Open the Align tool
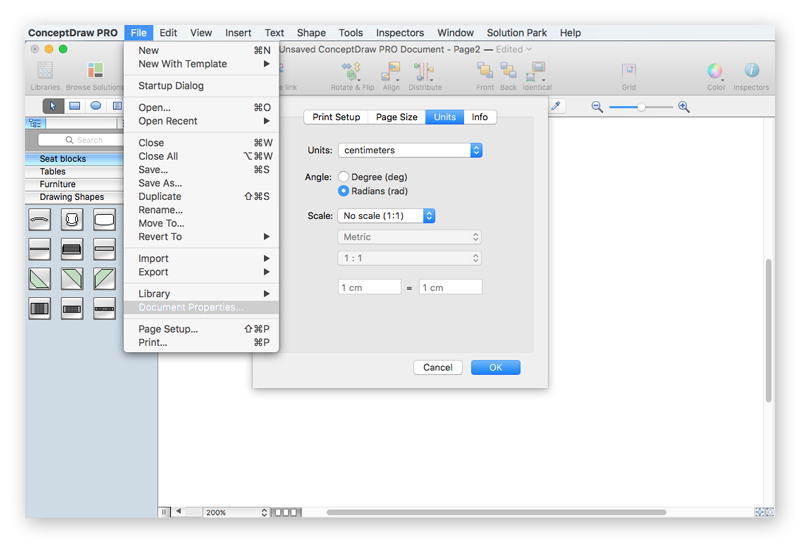This screenshot has width=800, height=543. [391, 71]
